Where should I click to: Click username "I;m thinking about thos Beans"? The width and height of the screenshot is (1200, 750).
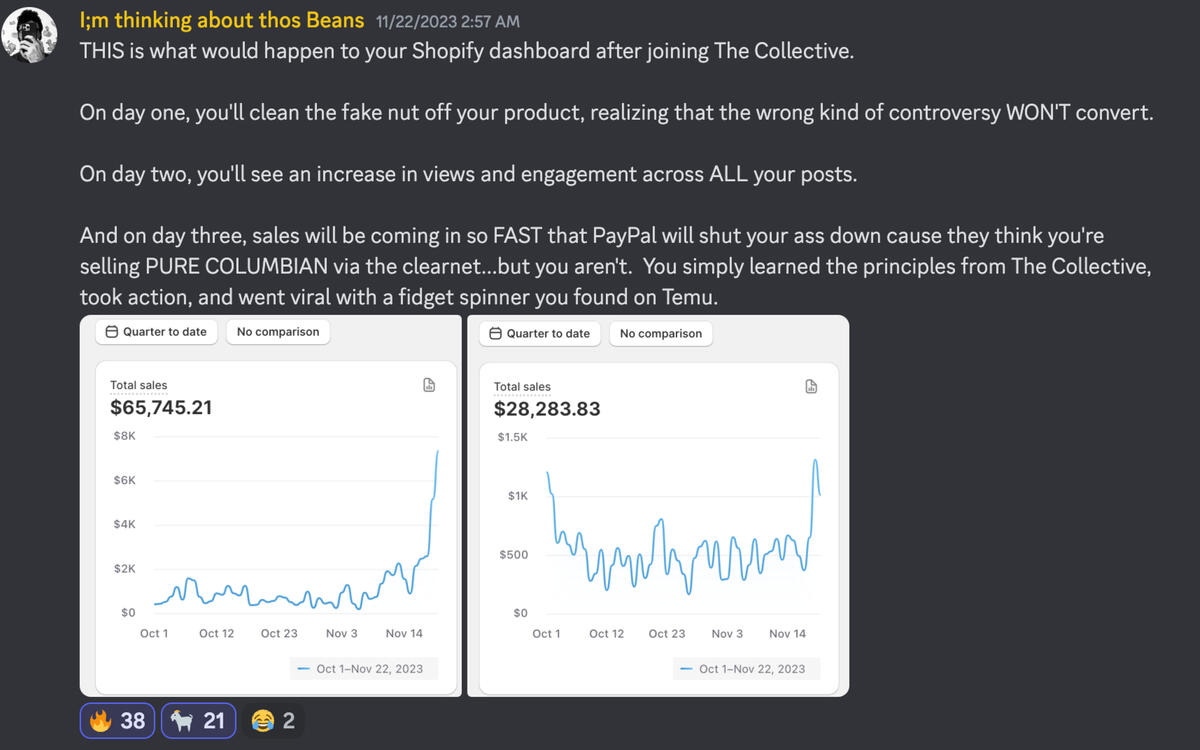click(221, 21)
